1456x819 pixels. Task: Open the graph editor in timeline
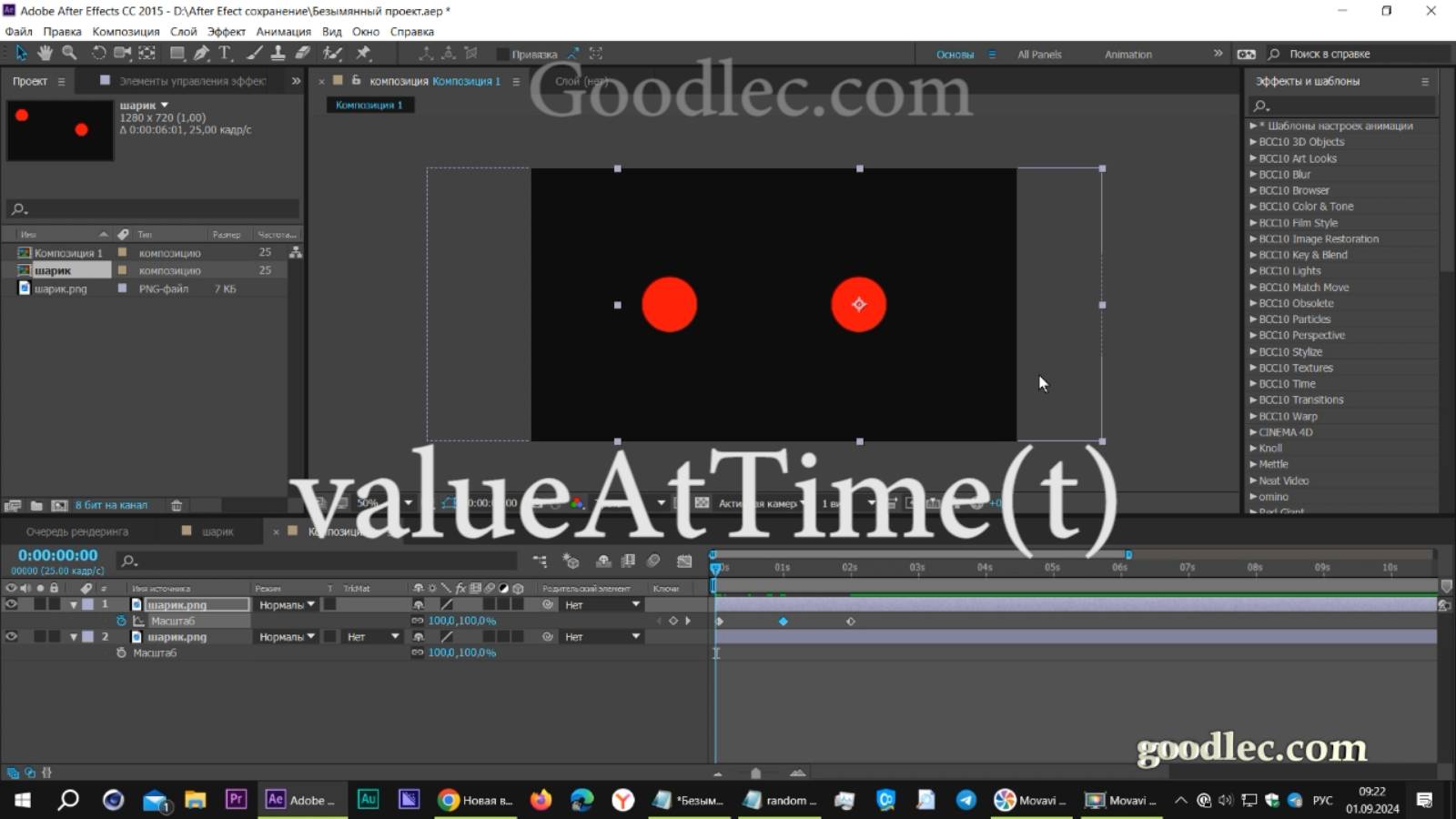pos(684,561)
